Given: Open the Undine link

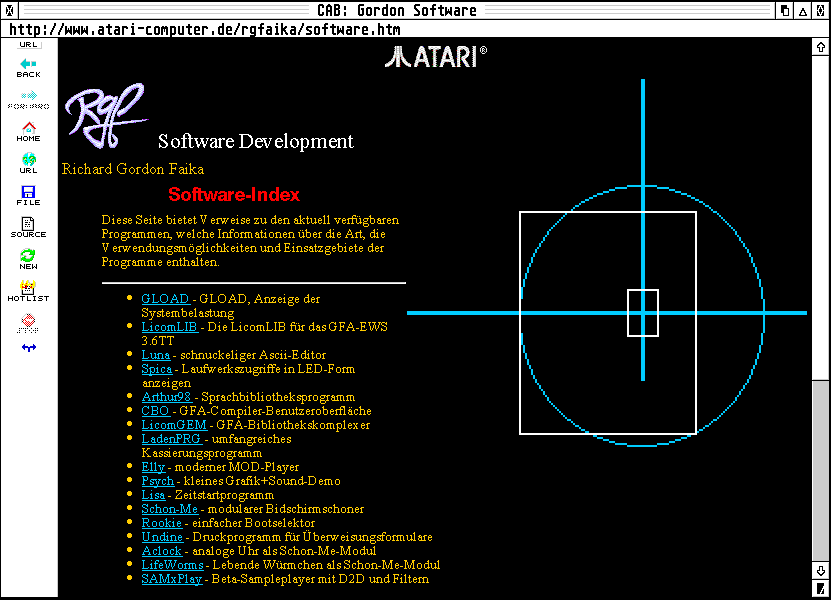Looking at the screenshot, I should (162, 537).
